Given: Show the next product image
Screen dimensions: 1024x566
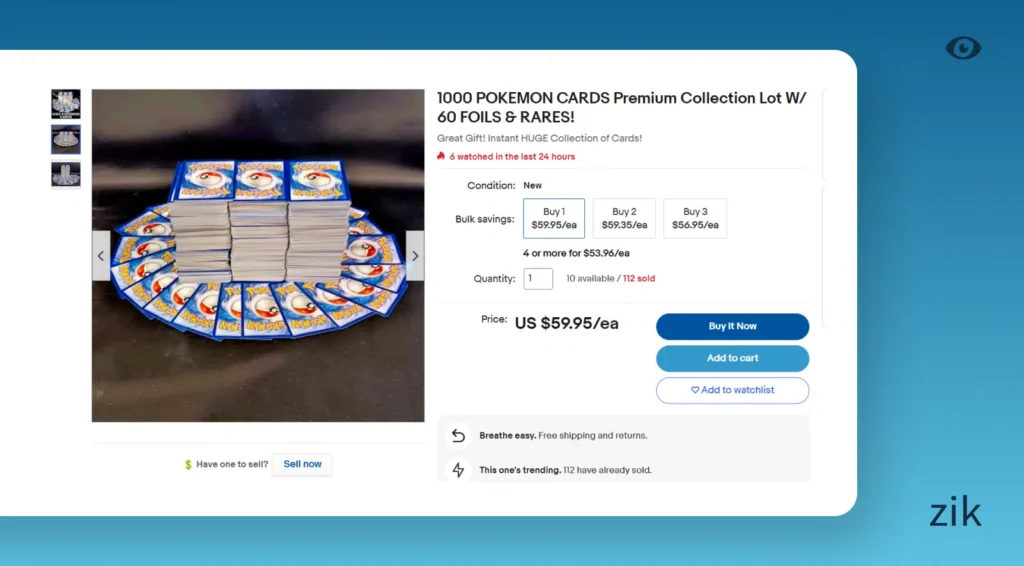Looking at the screenshot, I should tap(415, 256).
